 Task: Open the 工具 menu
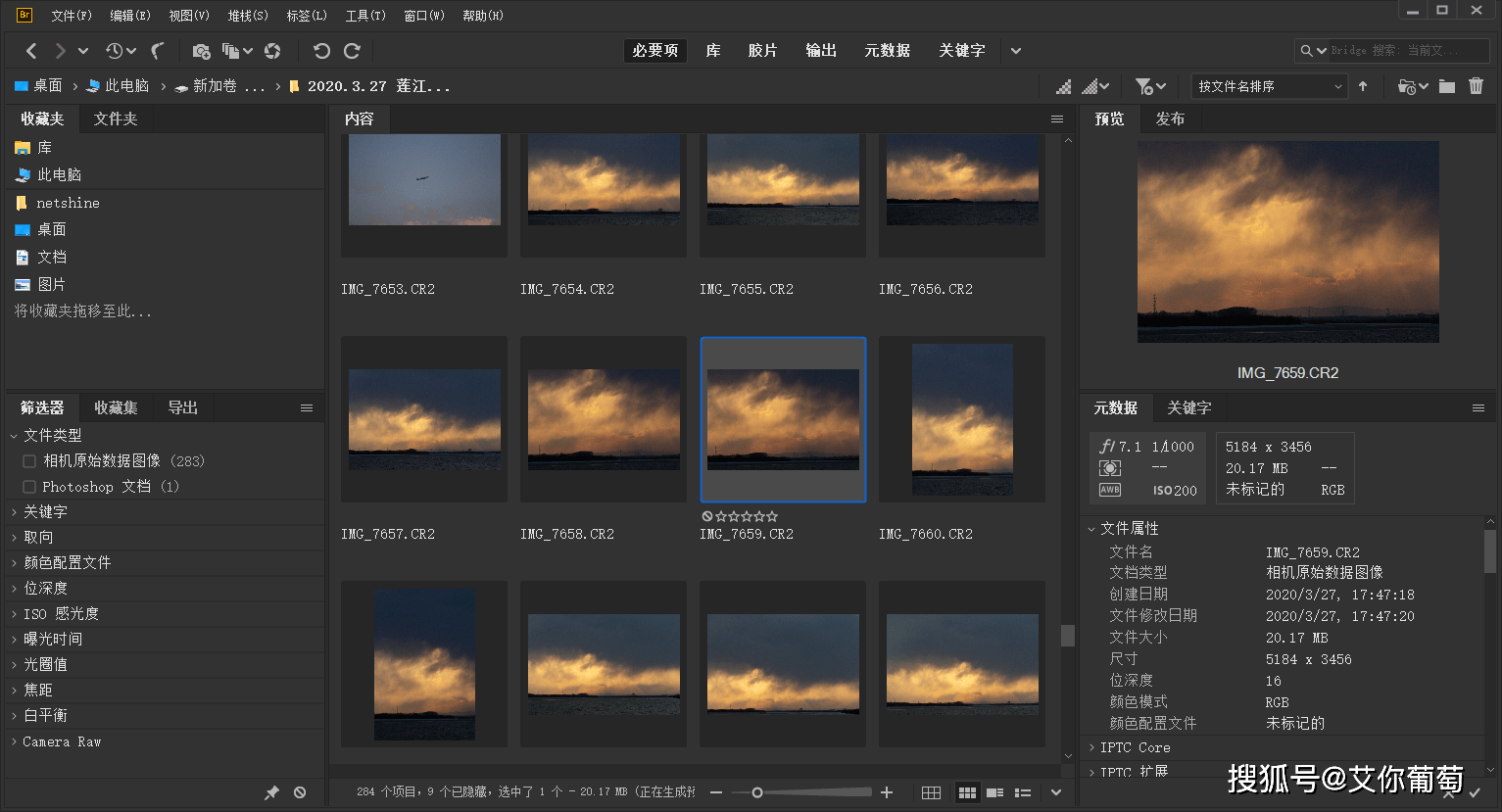click(363, 15)
